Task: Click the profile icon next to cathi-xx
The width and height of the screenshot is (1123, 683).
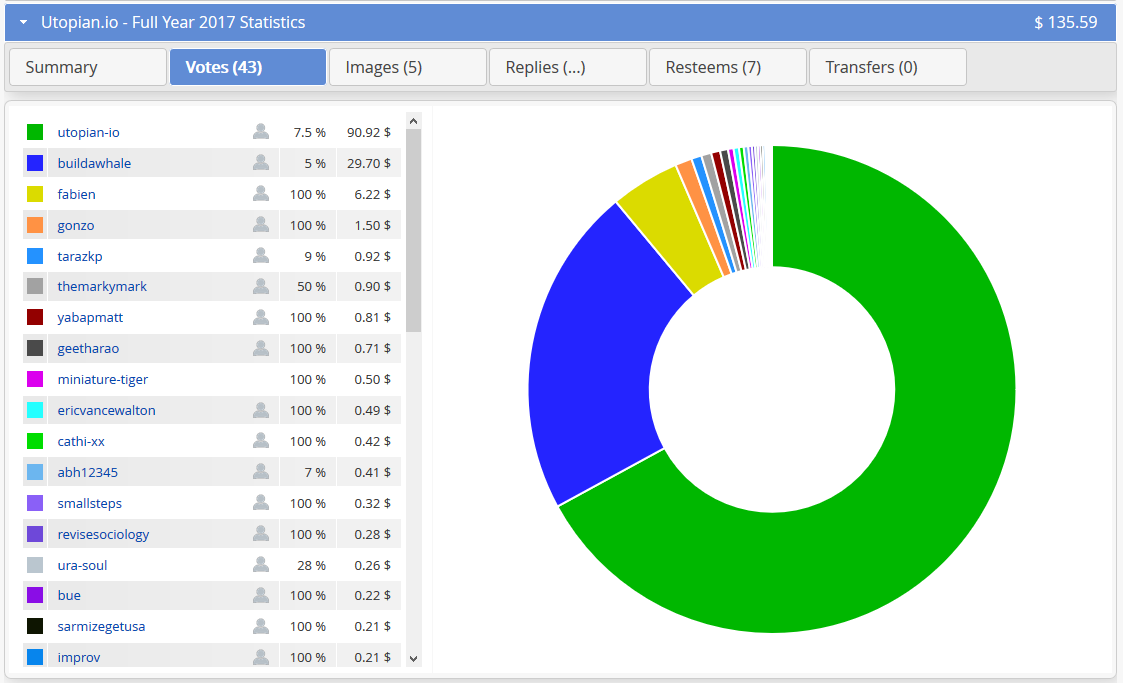Action: click(261, 441)
